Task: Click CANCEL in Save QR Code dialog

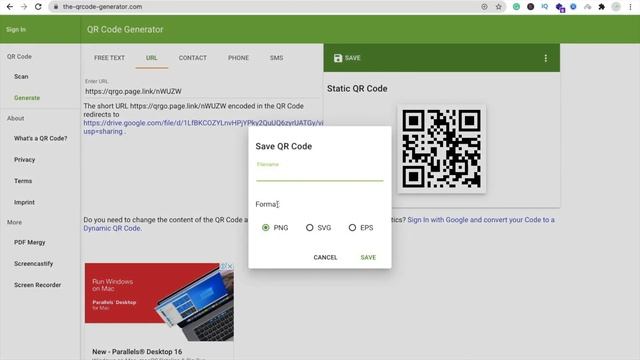Action: coord(325,257)
